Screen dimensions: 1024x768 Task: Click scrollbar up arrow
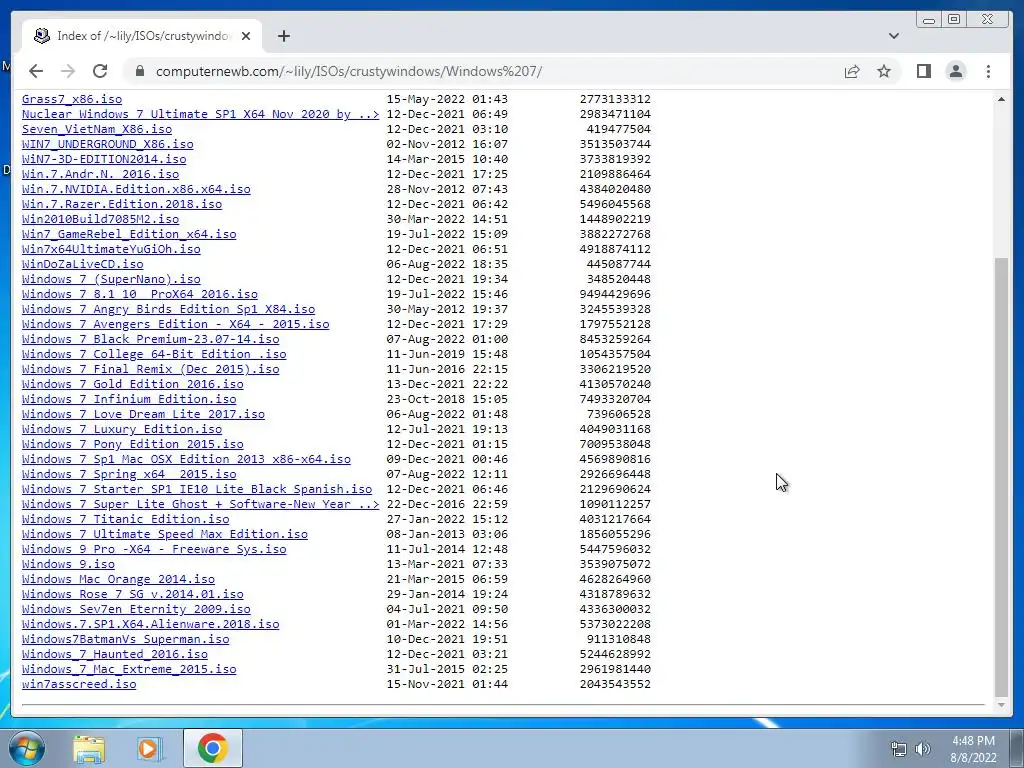pos(1001,99)
